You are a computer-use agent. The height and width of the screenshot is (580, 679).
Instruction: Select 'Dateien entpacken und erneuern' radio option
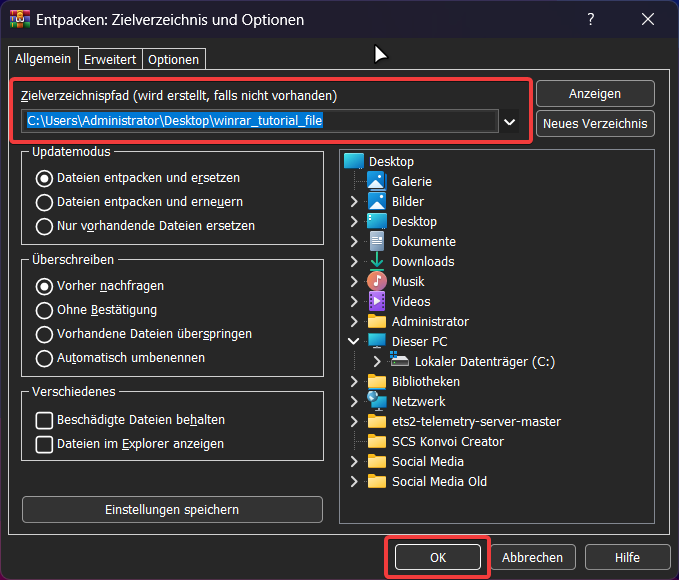(x=44, y=202)
